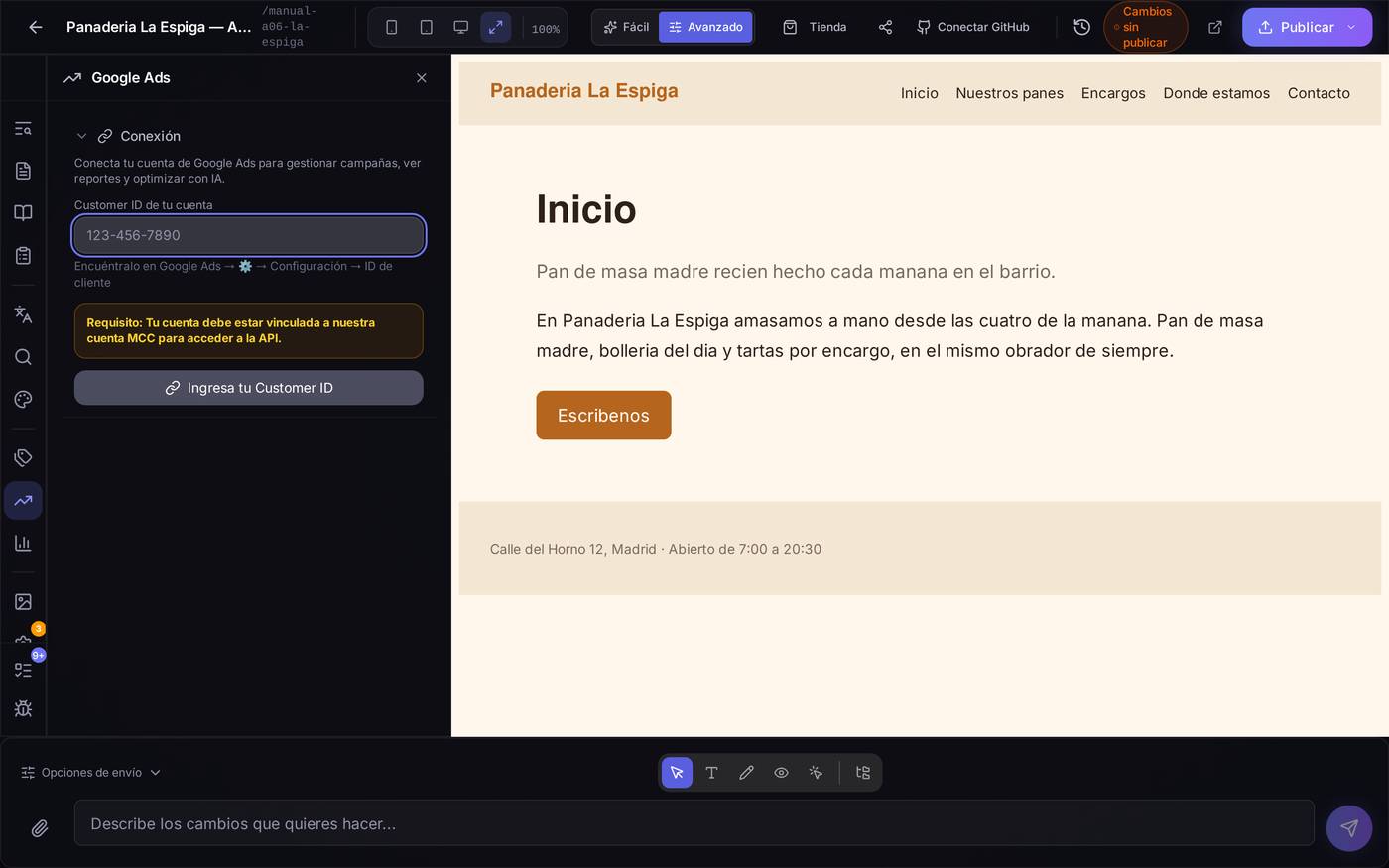Click the Escribenos button on the page
The width and height of the screenshot is (1389, 868).
click(603, 416)
